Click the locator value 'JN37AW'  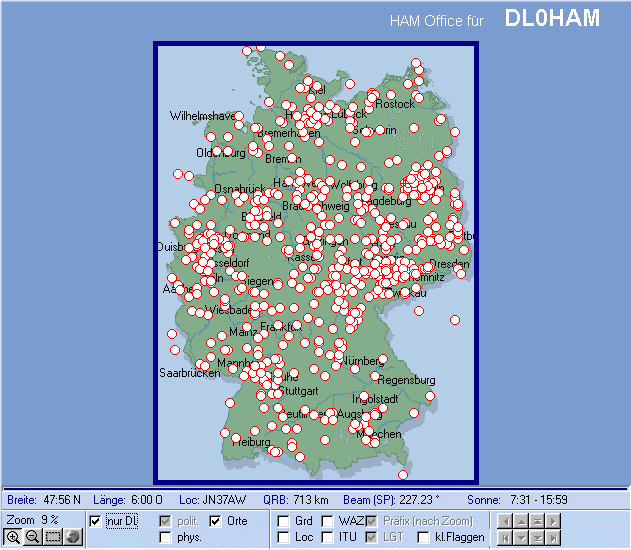[x=224, y=500]
